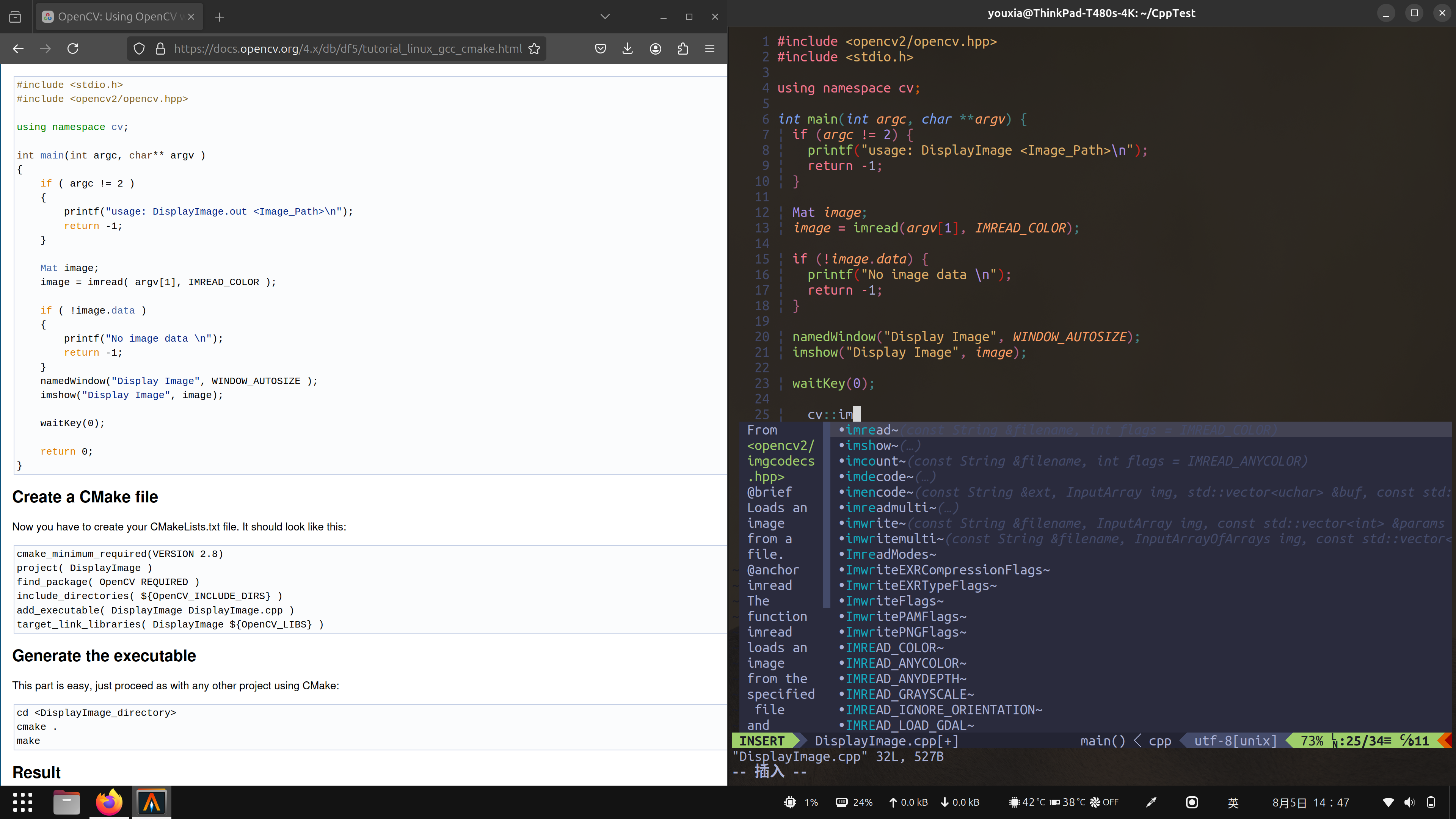Image resolution: width=1456 pixels, height=819 pixels.
Task: Close the OpenCV documentation tab
Action: click(191, 17)
